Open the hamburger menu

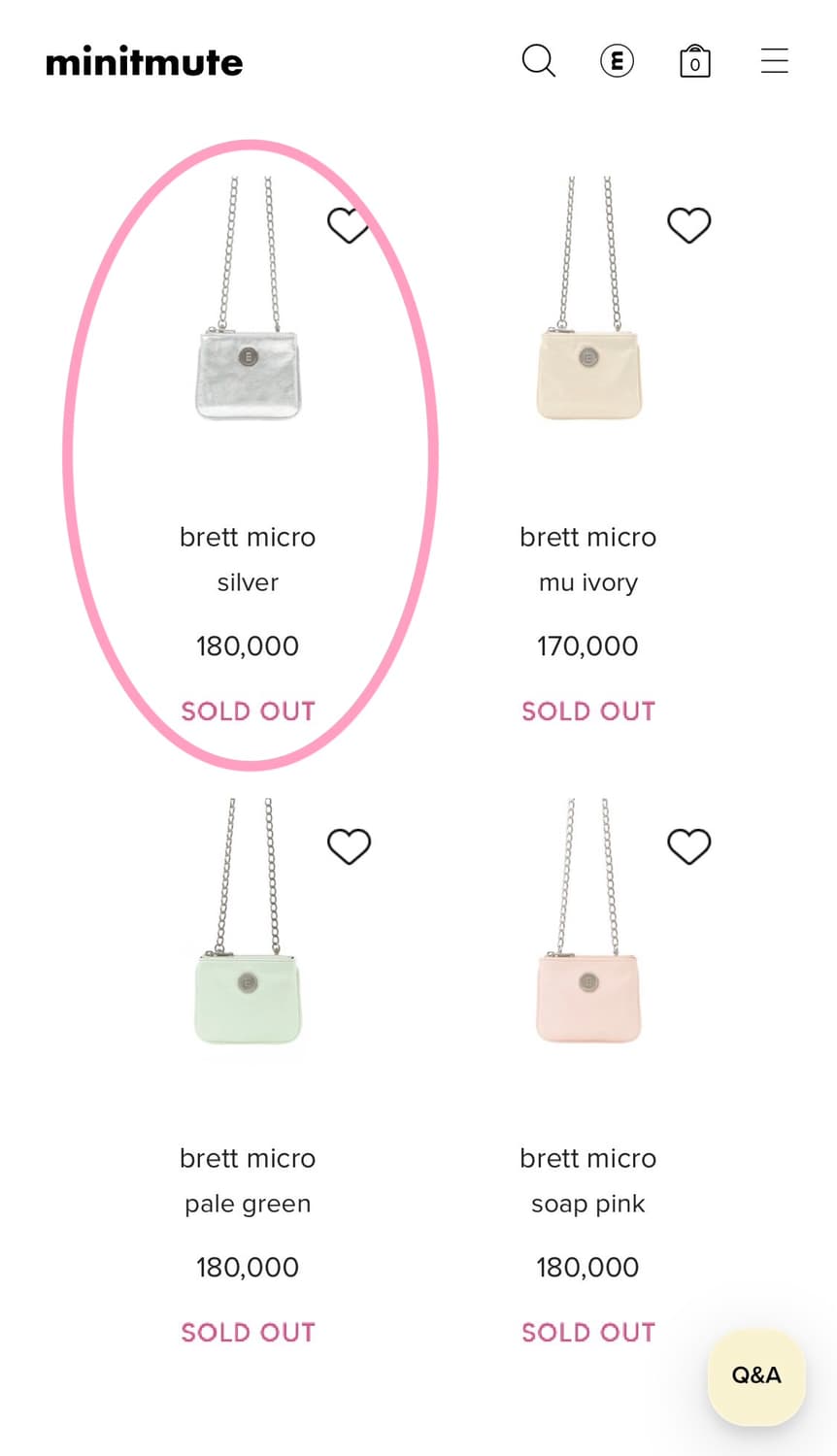pos(774,61)
